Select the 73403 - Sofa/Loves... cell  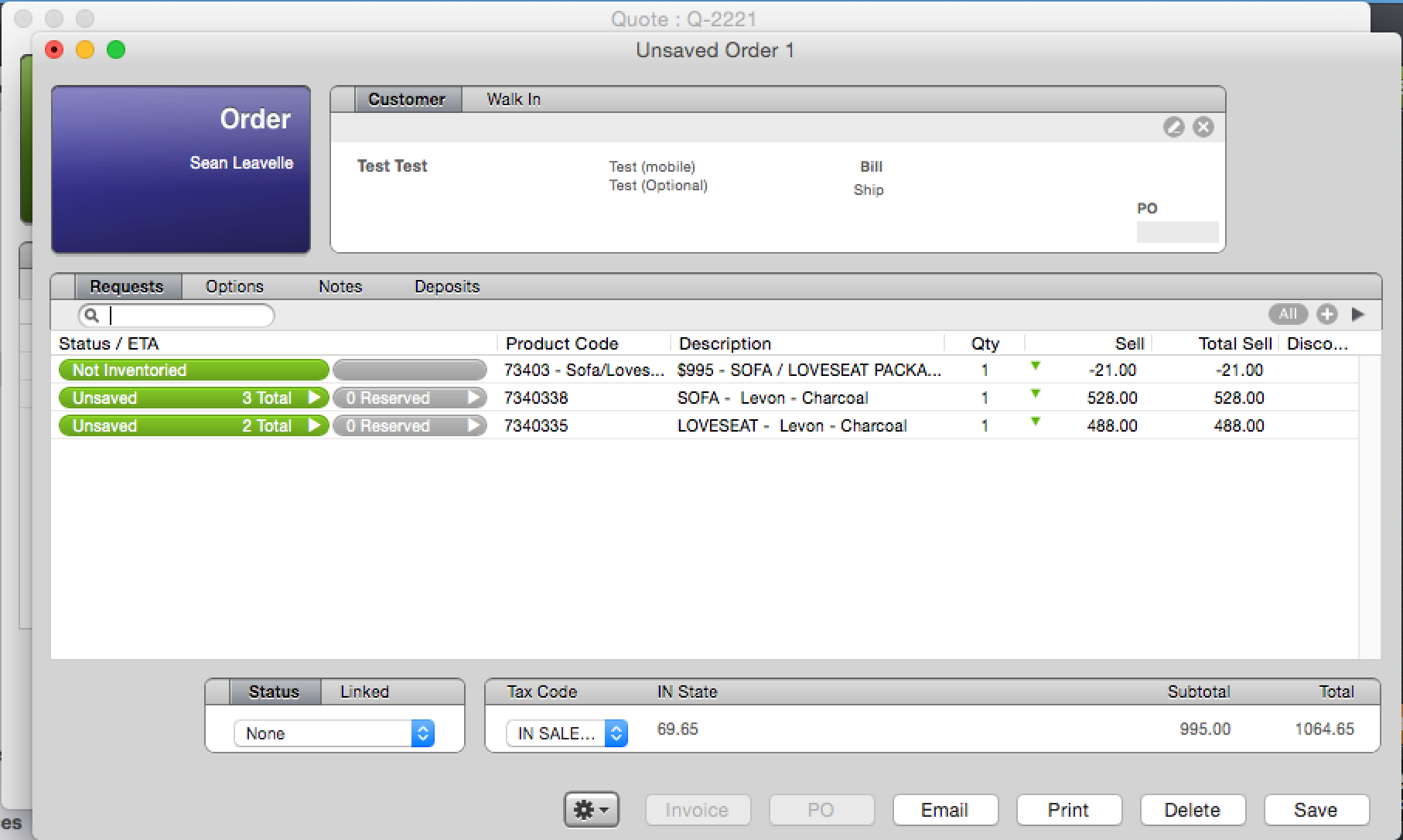coord(584,370)
